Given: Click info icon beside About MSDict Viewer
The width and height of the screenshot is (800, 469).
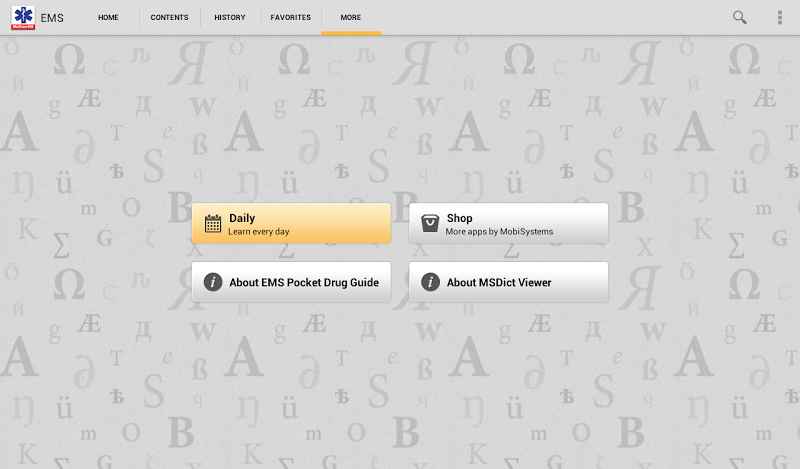Looking at the screenshot, I should (x=430, y=282).
